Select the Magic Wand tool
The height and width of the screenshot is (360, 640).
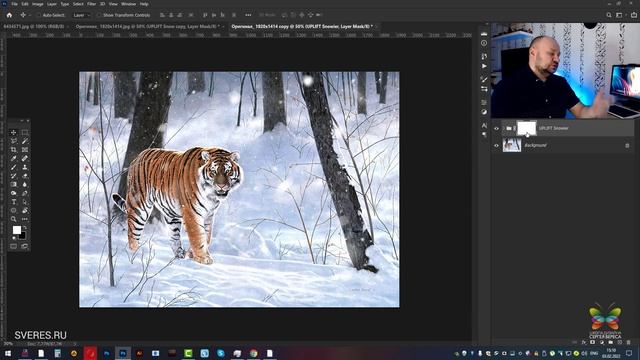coord(24,141)
